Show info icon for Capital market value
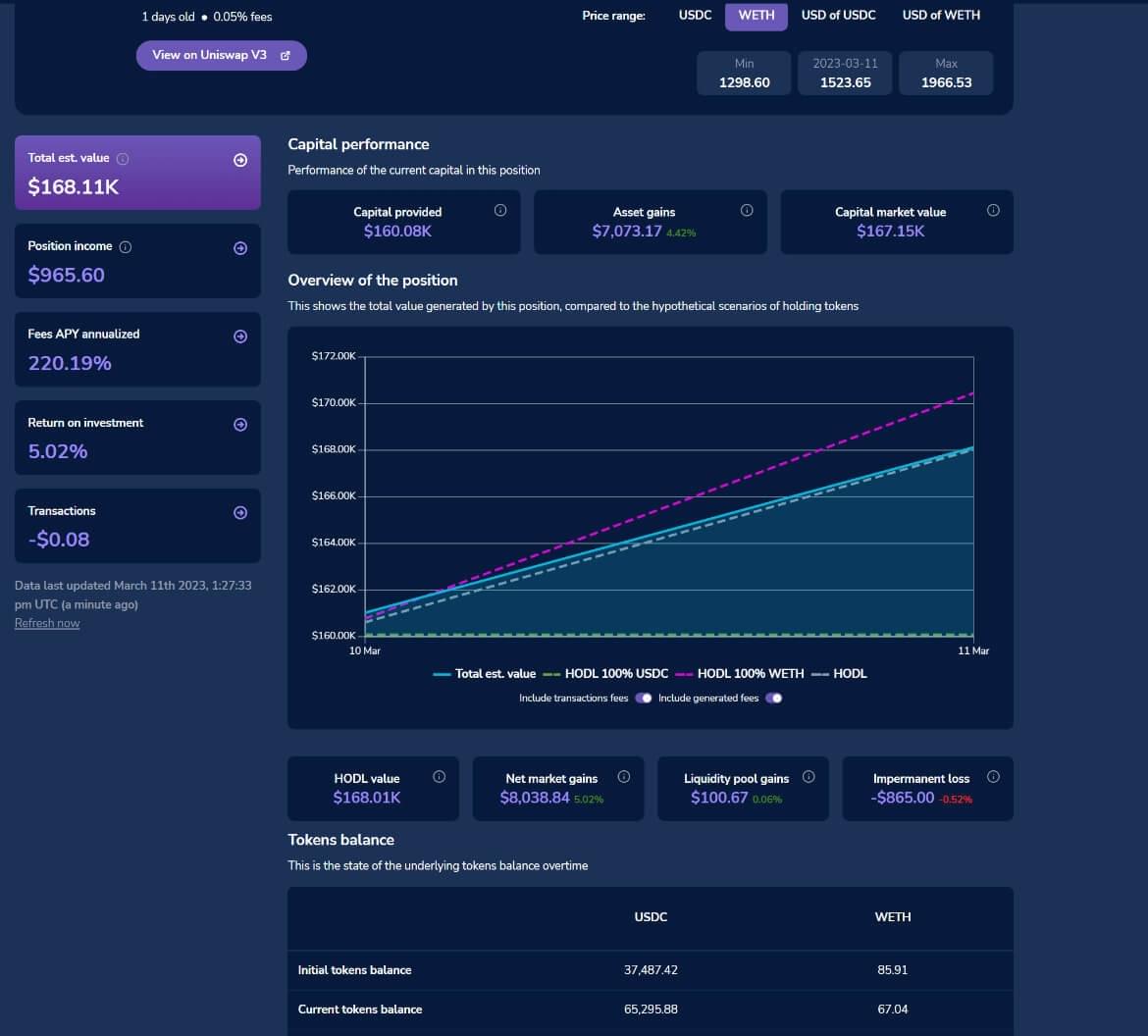Screen dimensions: 1148x1036 (994, 210)
